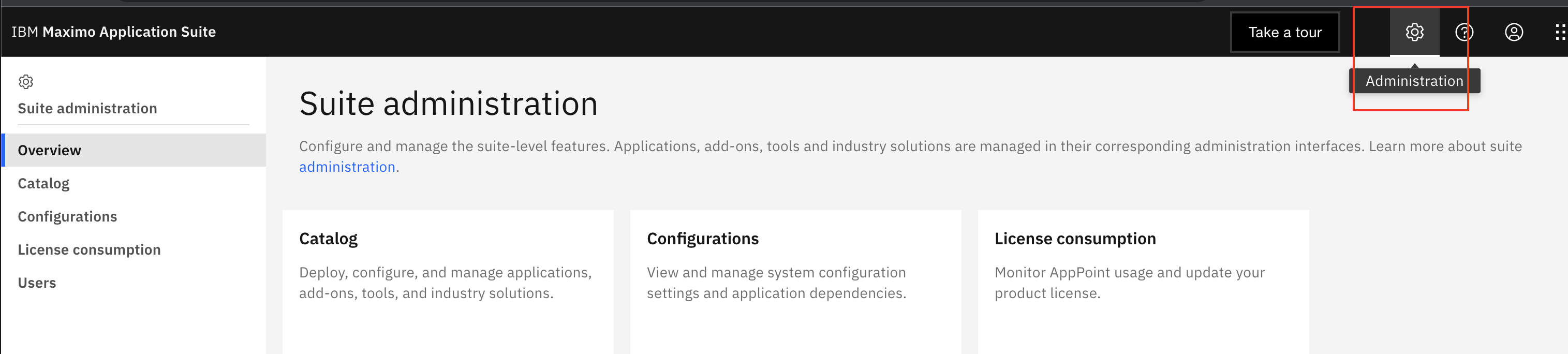Open the user profile icon
The image size is (1568, 354).
[x=1514, y=32]
